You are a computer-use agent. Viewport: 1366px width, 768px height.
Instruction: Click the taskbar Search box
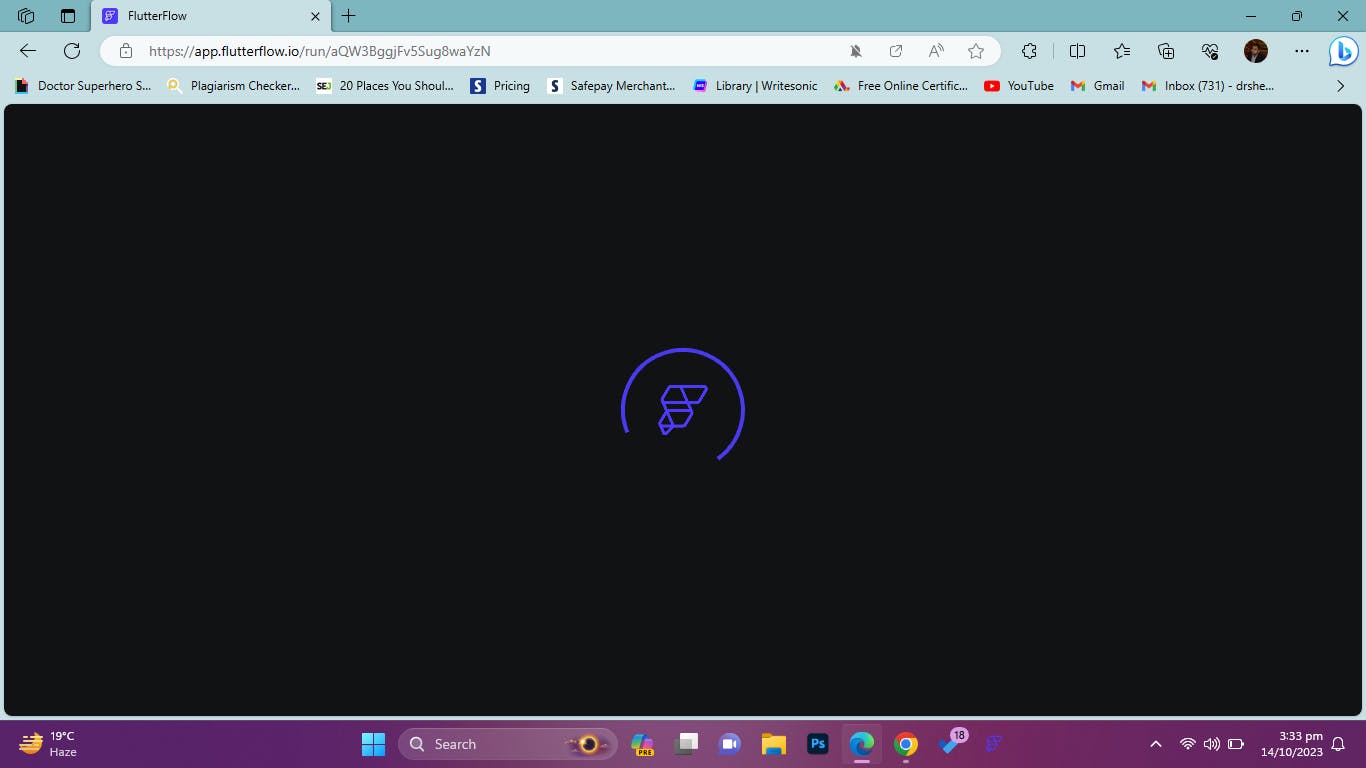pos(508,744)
